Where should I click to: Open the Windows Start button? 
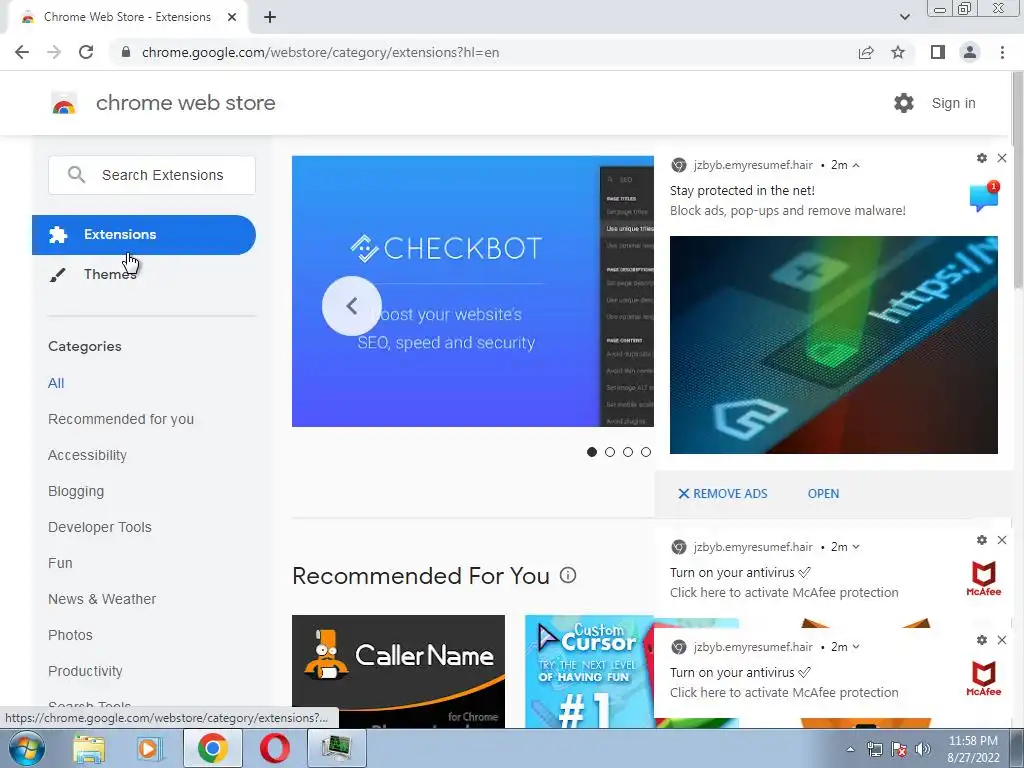click(x=26, y=748)
